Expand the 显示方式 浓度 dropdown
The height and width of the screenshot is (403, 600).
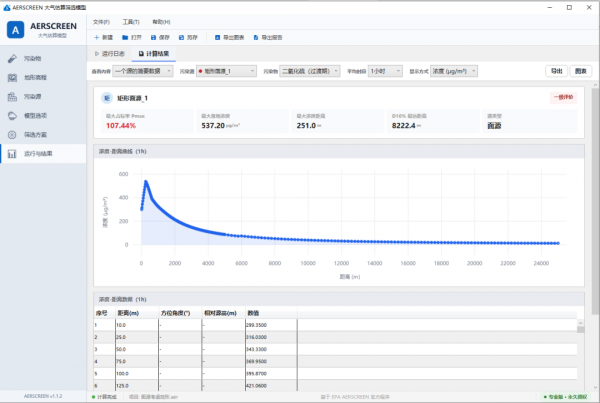click(454, 71)
